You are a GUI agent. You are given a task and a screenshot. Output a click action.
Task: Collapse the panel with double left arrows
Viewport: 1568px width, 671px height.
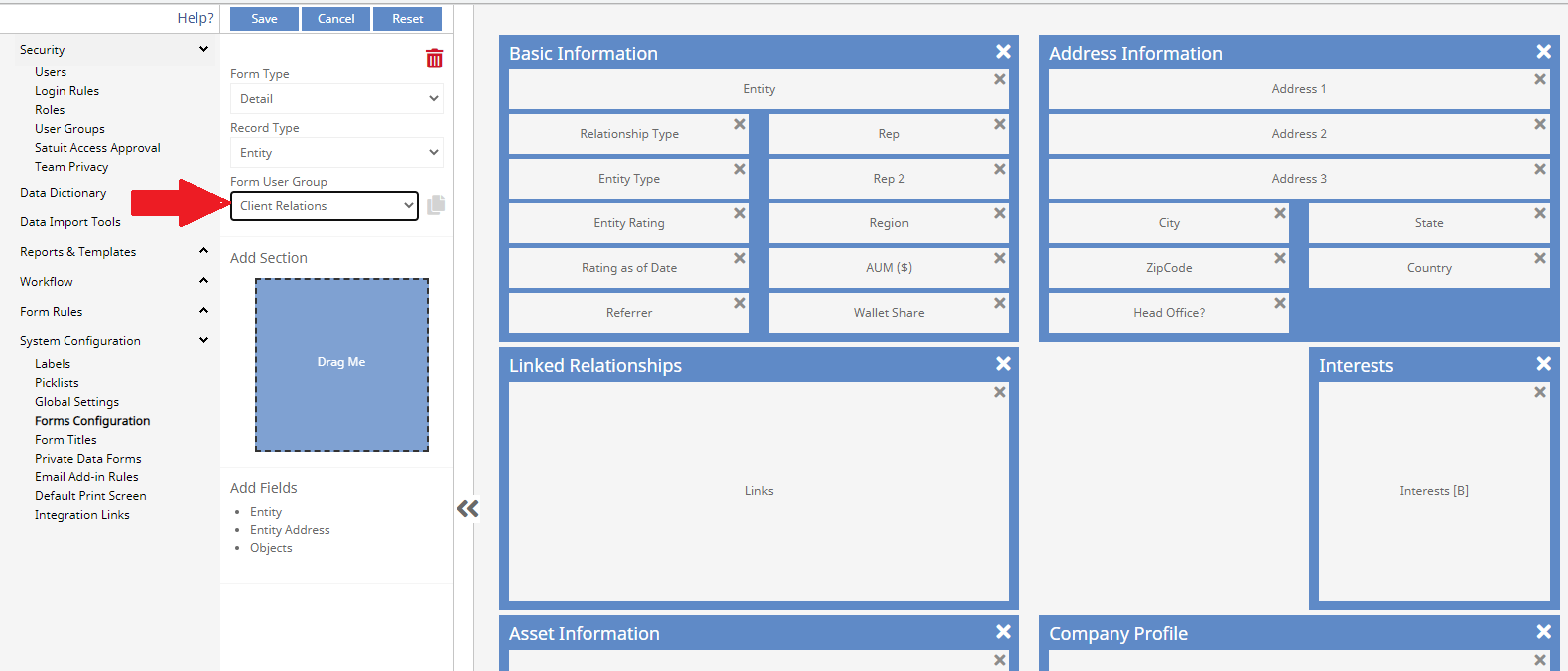point(467,509)
